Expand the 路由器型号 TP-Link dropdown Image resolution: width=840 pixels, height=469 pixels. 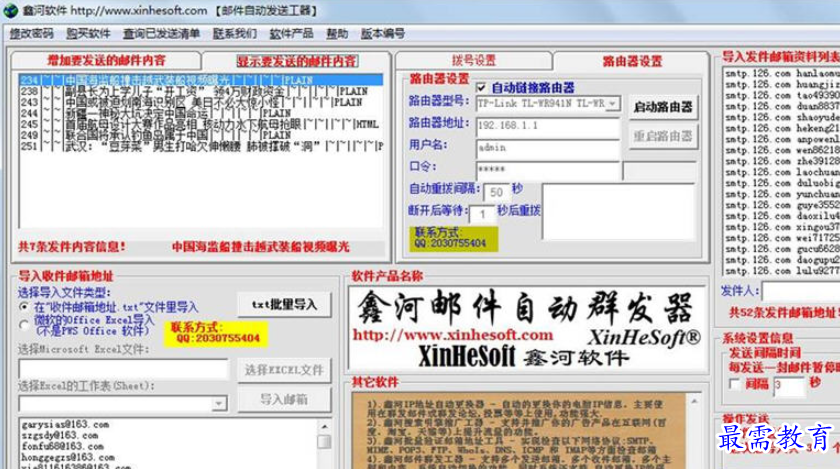point(613,103)
